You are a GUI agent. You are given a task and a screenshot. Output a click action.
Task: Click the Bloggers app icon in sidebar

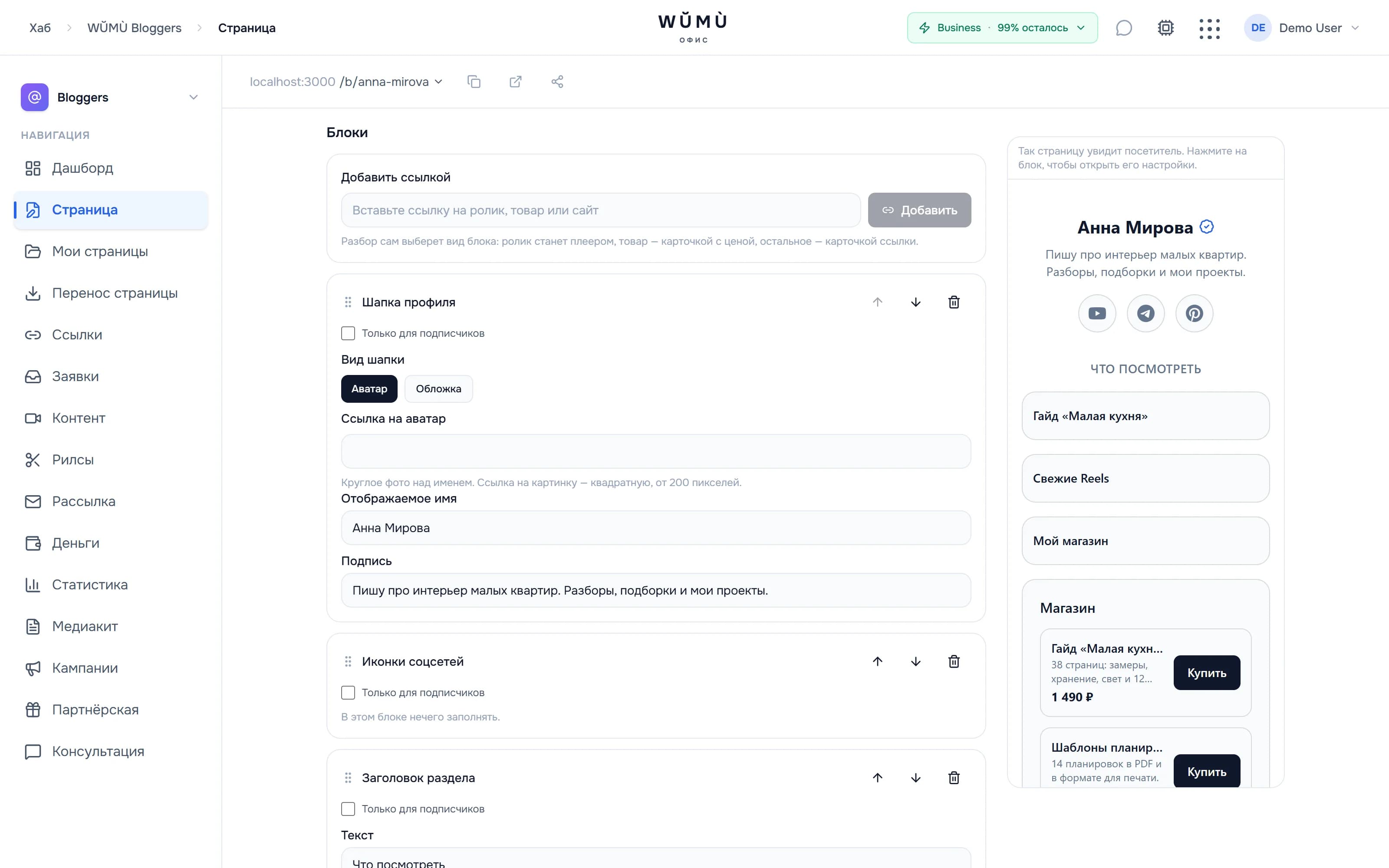coord(34,97)
